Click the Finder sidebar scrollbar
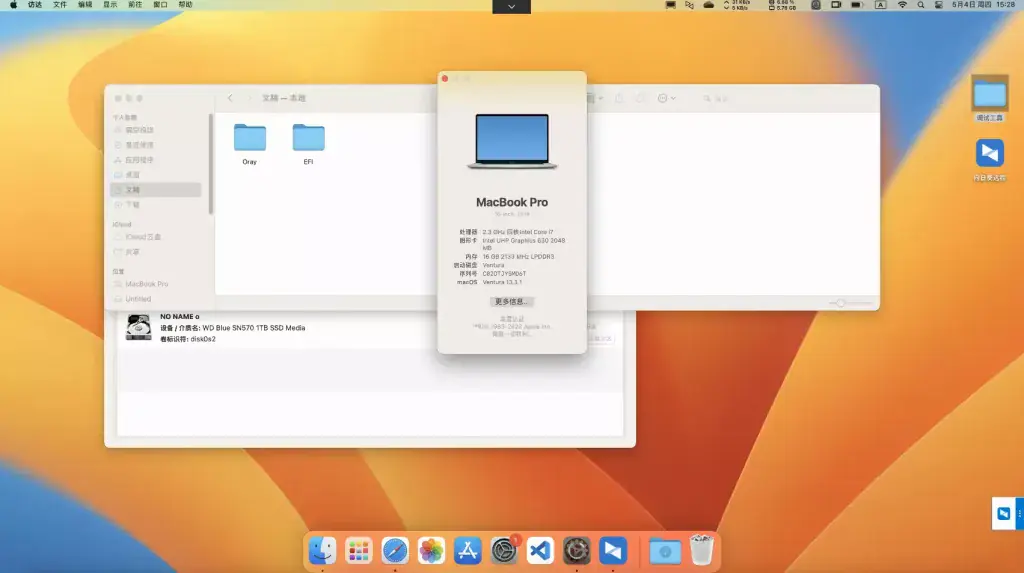1024x573 pixels. point(210,163)
